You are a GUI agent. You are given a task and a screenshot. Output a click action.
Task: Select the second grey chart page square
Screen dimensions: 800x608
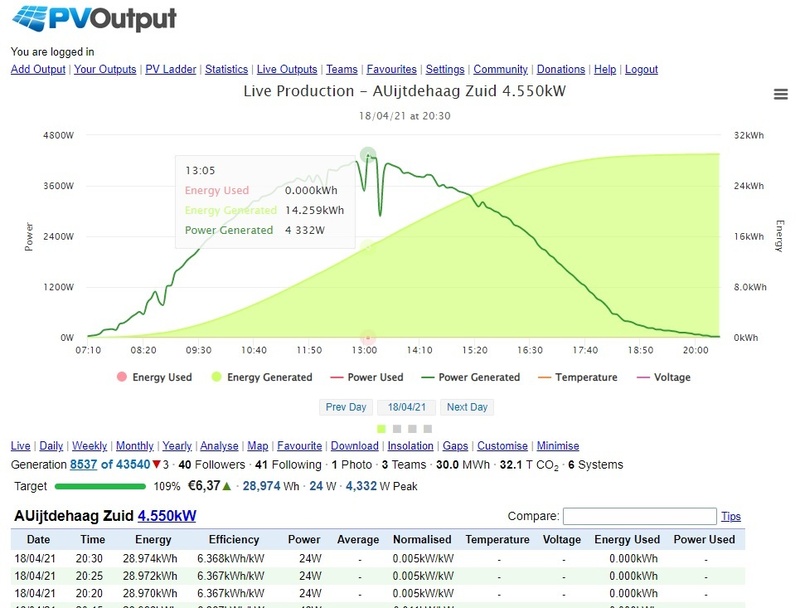pos(412,429)
